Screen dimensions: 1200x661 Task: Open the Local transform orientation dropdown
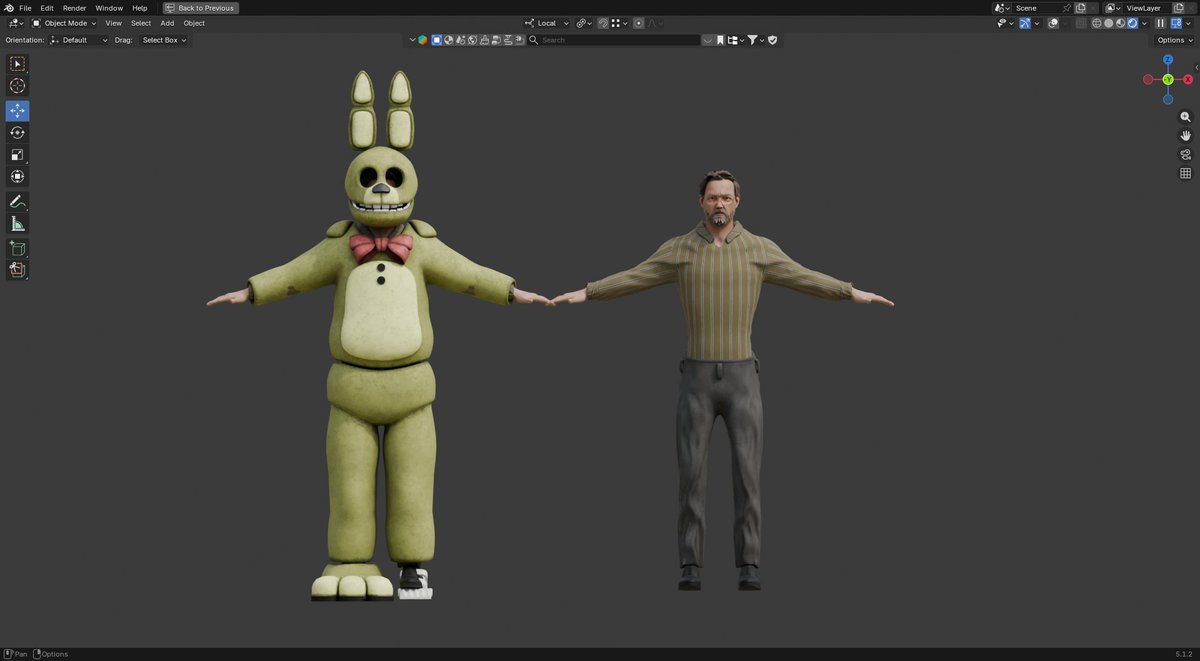[x=546, y=23]
